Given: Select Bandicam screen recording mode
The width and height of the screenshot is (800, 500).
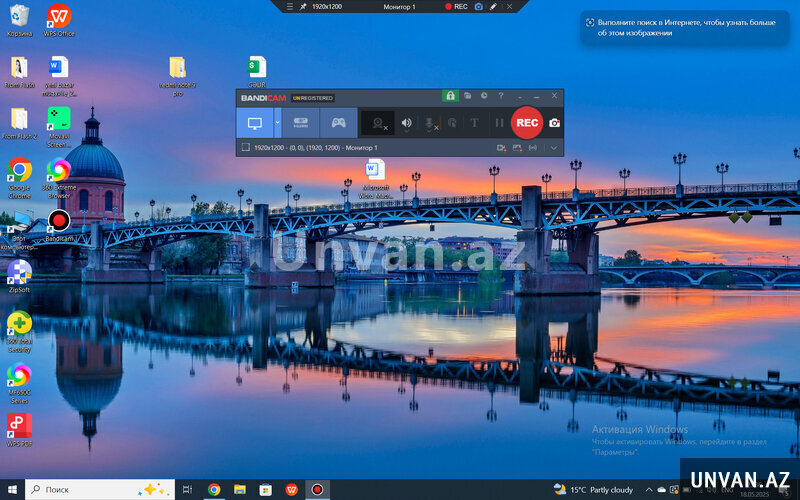Looking at the screenshot, I should click(255, 122).
